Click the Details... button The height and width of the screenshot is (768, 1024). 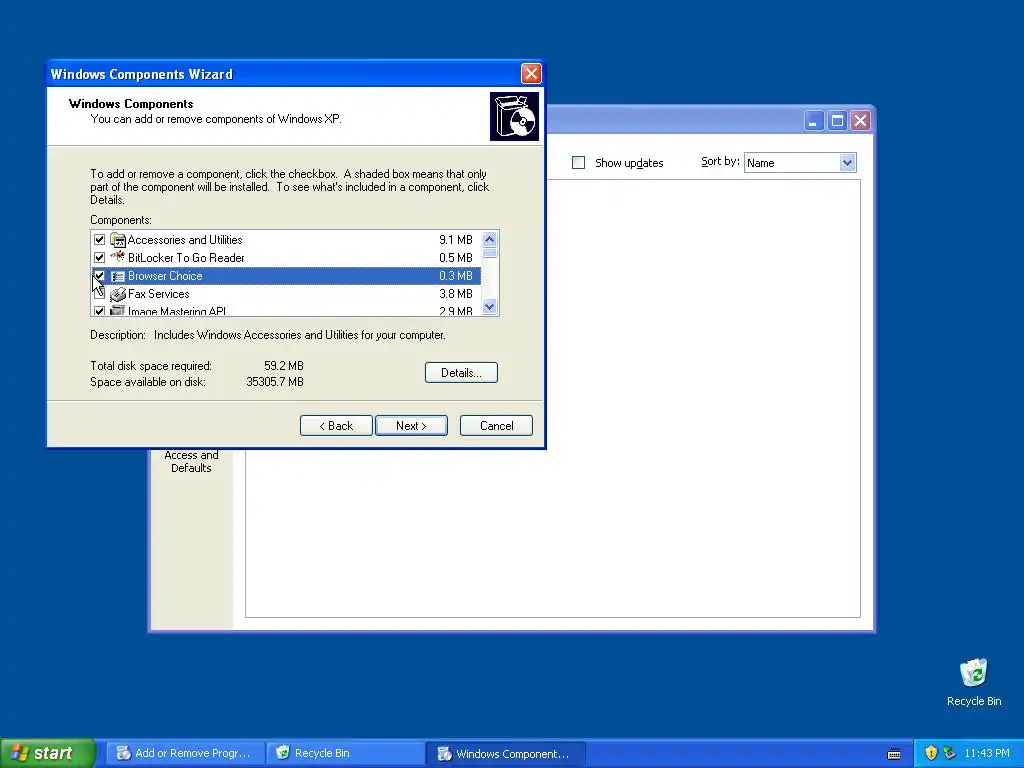pyautogui.click(x=461, y=373)
